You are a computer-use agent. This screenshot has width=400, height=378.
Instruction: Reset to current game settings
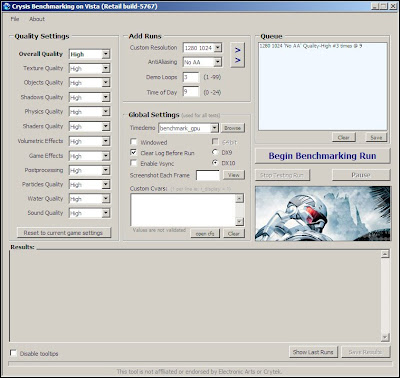coord(64,233)
